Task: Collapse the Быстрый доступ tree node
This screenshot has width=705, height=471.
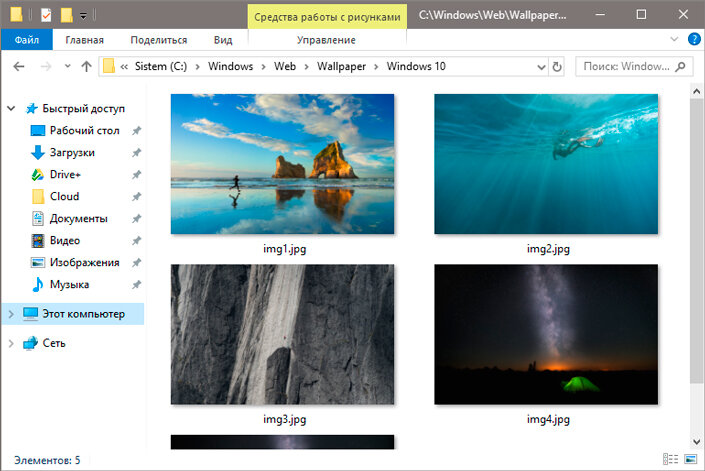Action: click(11, 108)
